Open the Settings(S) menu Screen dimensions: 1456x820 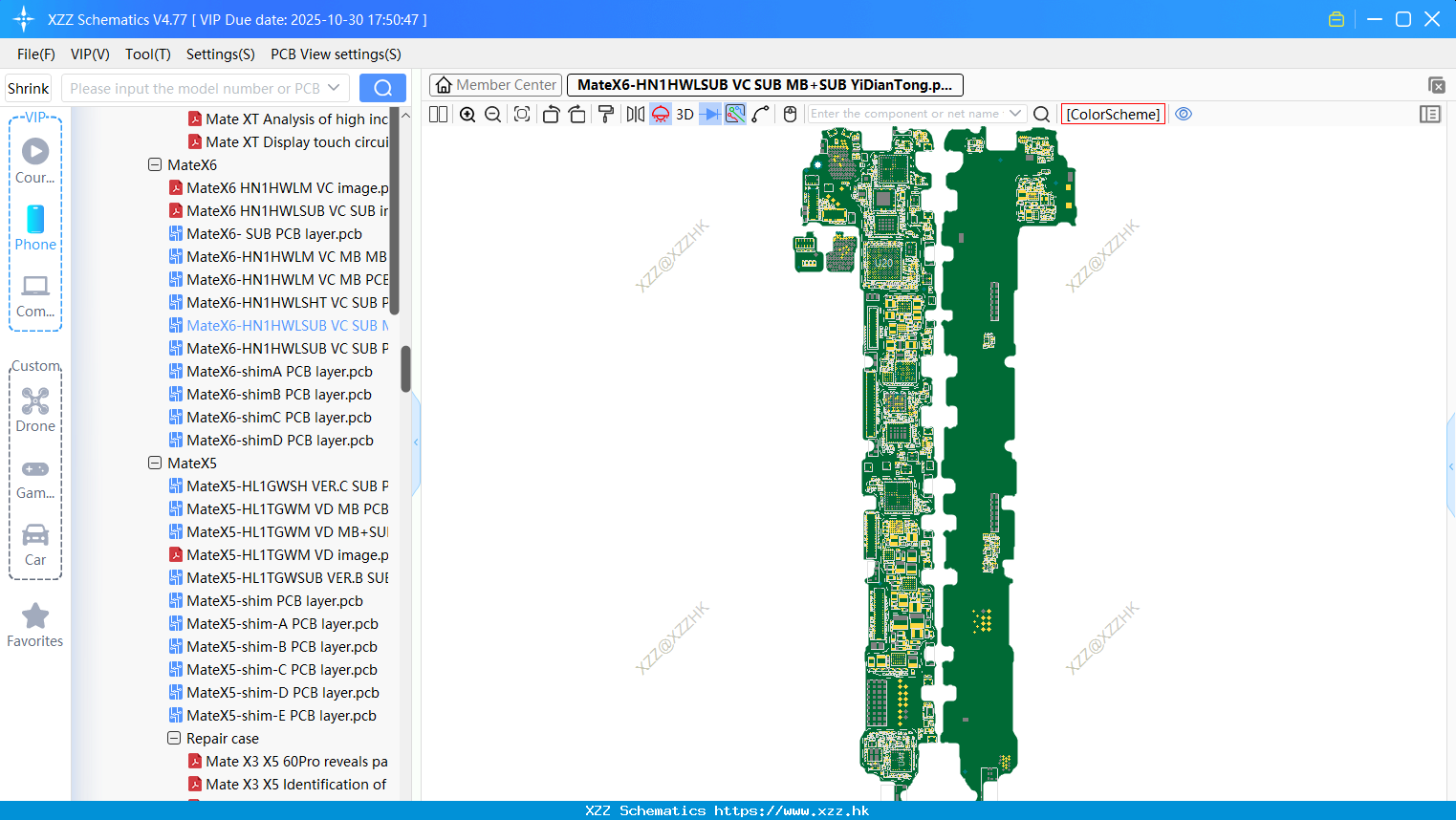[x=221, y=54]
